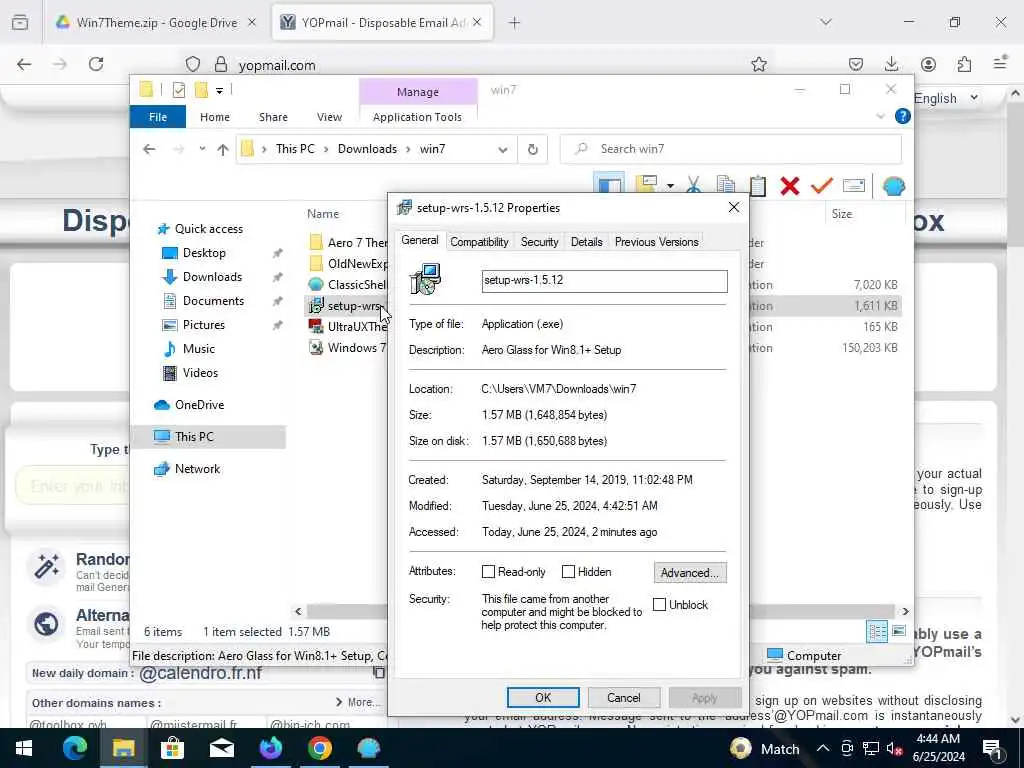The width and height of the screenshot is (1024, 768).
Task: Click the Email envelope icon in Explorer toolbar
Action: 854,185
